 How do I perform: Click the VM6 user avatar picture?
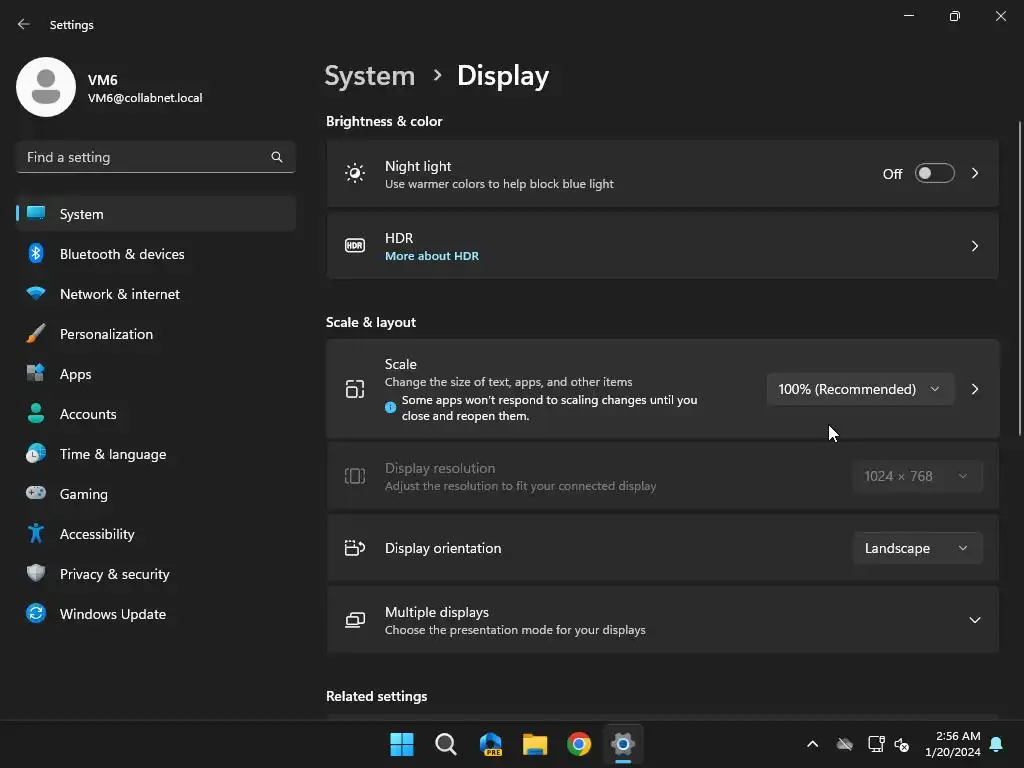(x=46, y=87)
